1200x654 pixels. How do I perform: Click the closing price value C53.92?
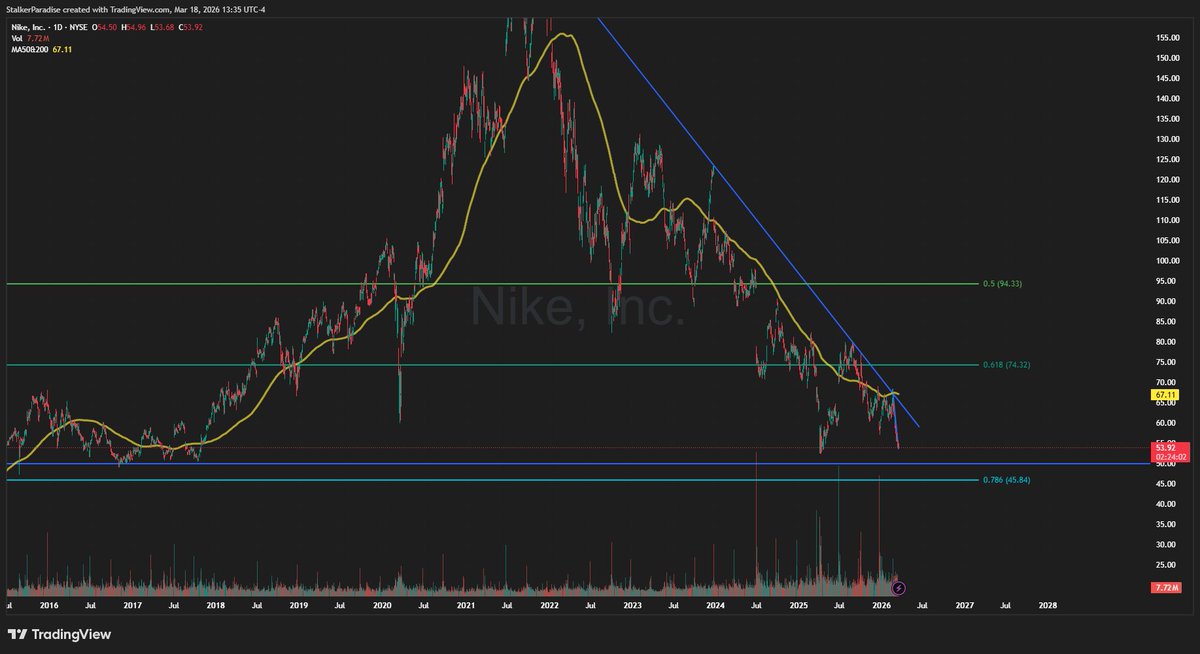pyautogui.click(x=189, y=27)
